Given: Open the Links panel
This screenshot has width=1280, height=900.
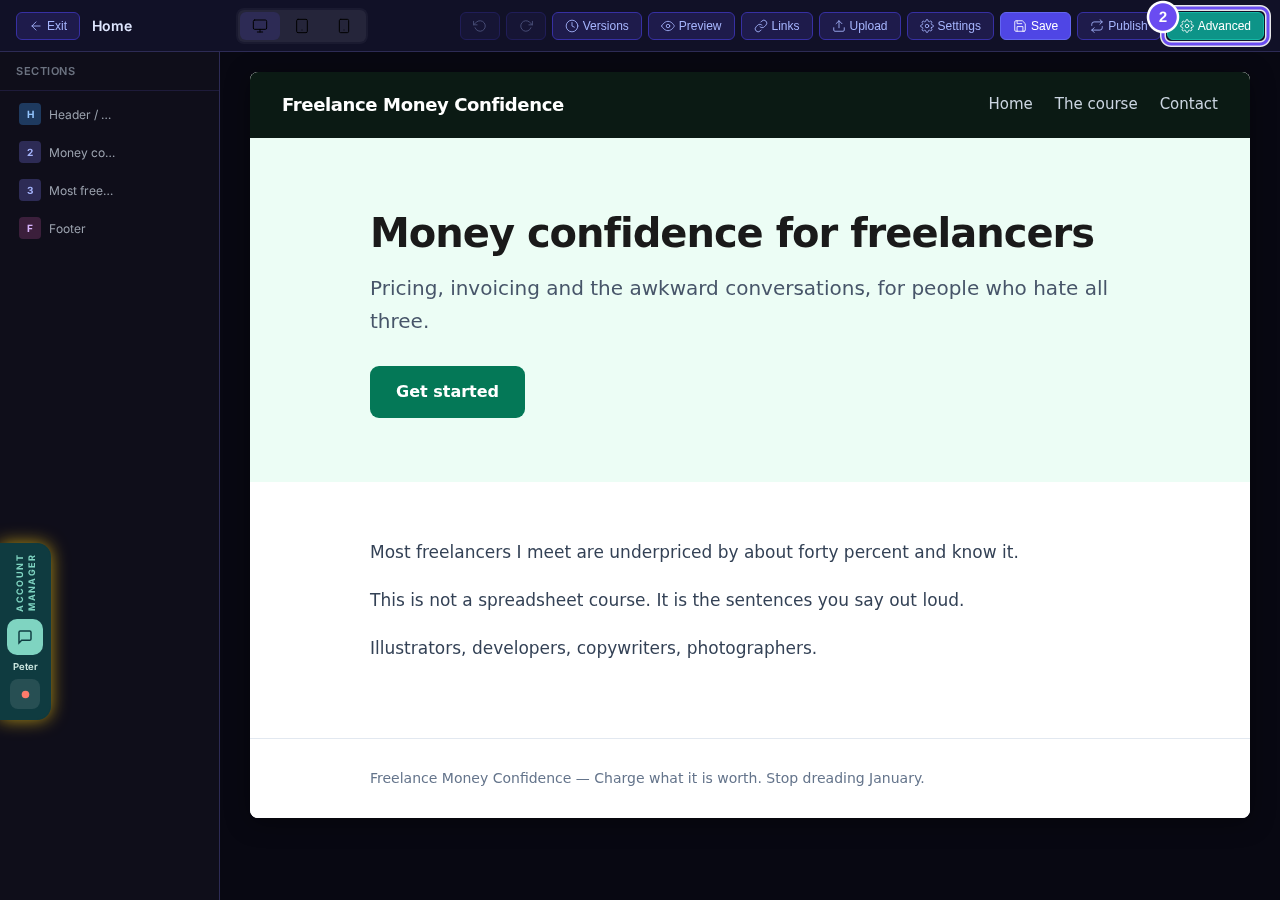Looking at the screenshot, I should point(777,26).
